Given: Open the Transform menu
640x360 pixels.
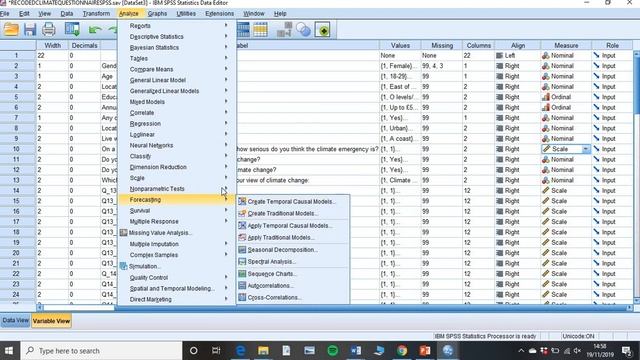Looking at the screenshot, I should click(x=96, y=13).
